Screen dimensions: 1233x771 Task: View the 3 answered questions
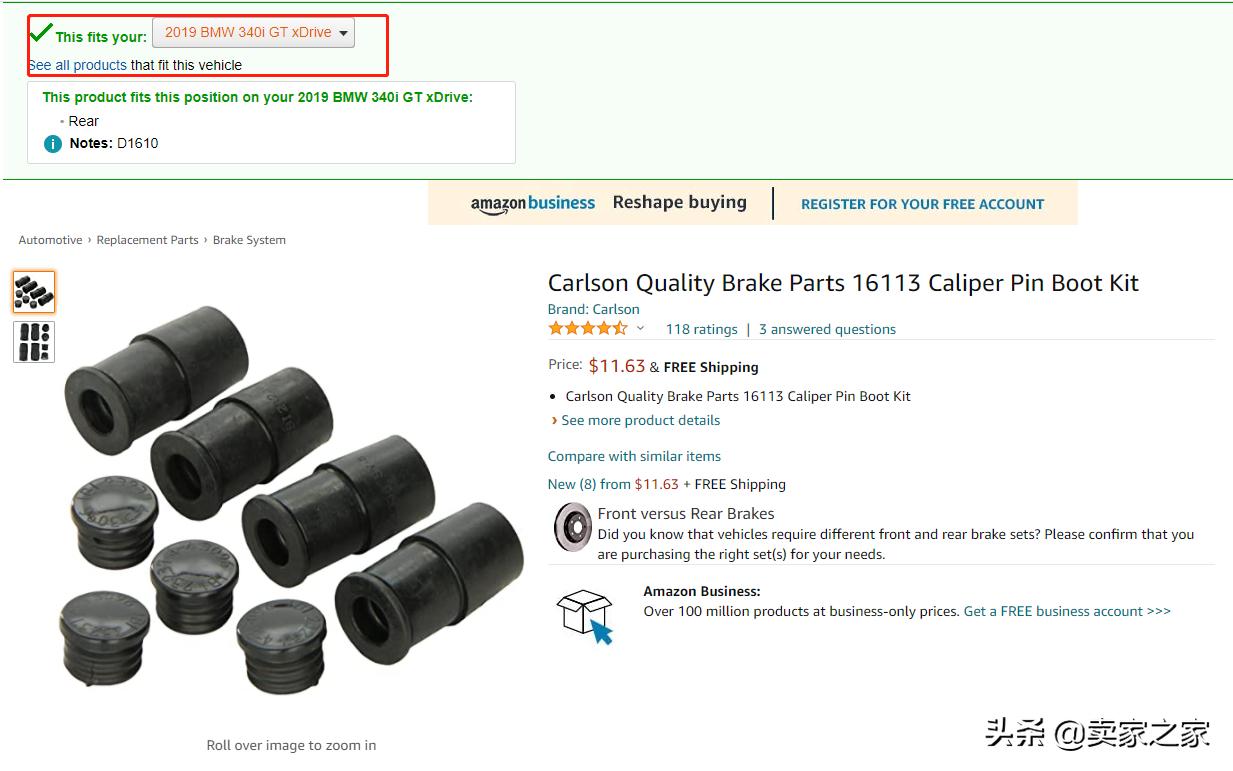pyautogui.click(x=827, y=329)
